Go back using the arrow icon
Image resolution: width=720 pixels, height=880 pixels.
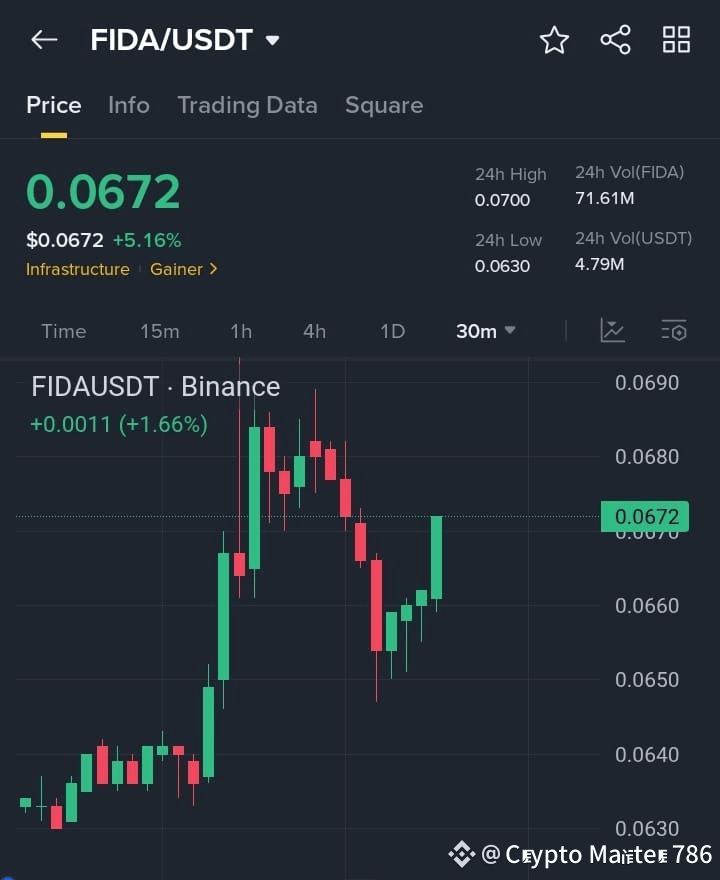(43, 39)
